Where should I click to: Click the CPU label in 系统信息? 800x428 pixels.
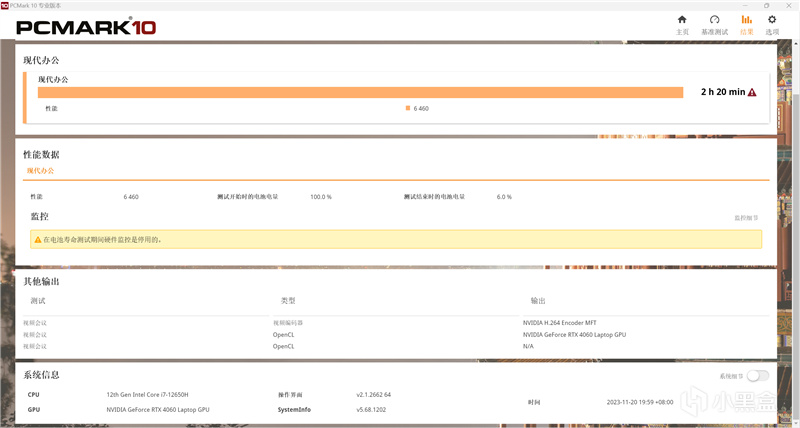pos(34,395)
